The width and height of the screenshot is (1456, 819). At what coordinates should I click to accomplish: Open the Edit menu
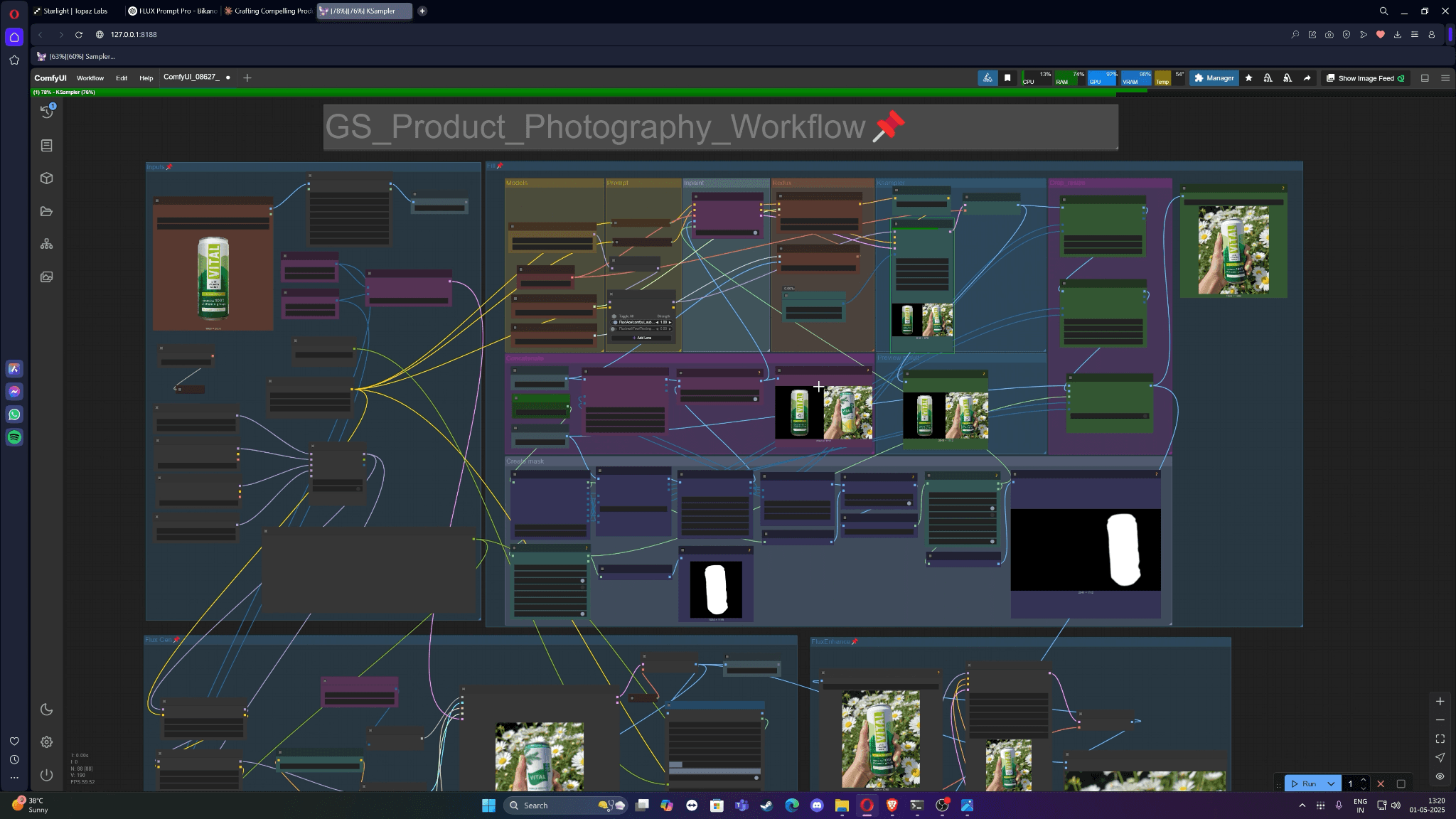(122, 78)
